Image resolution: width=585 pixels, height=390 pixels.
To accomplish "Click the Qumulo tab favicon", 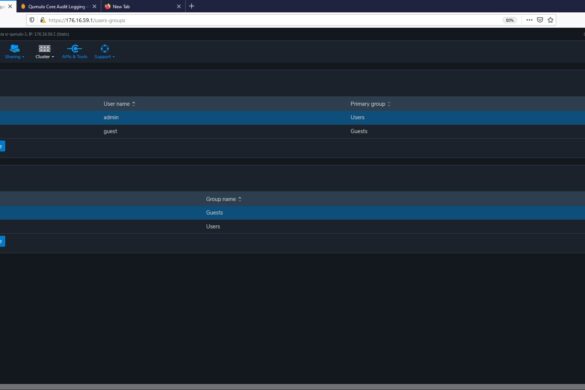I will tap(23, 6).
